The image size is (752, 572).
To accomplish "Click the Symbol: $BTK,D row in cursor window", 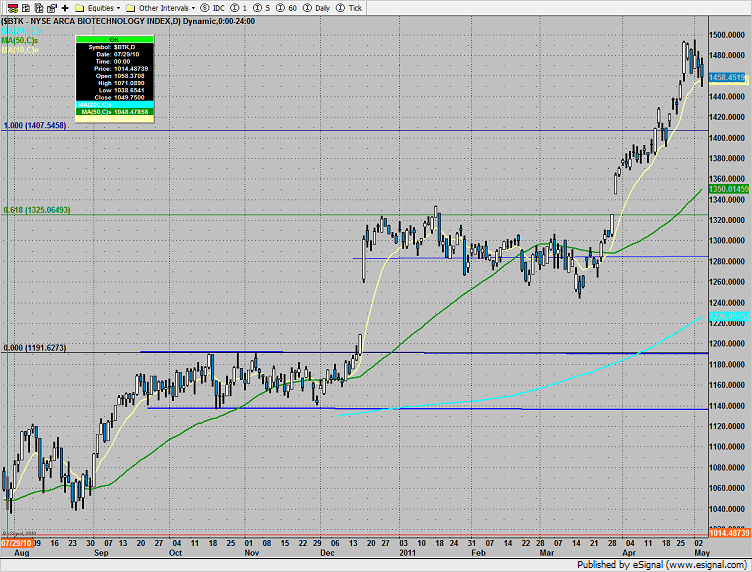I will coord(115,47).
